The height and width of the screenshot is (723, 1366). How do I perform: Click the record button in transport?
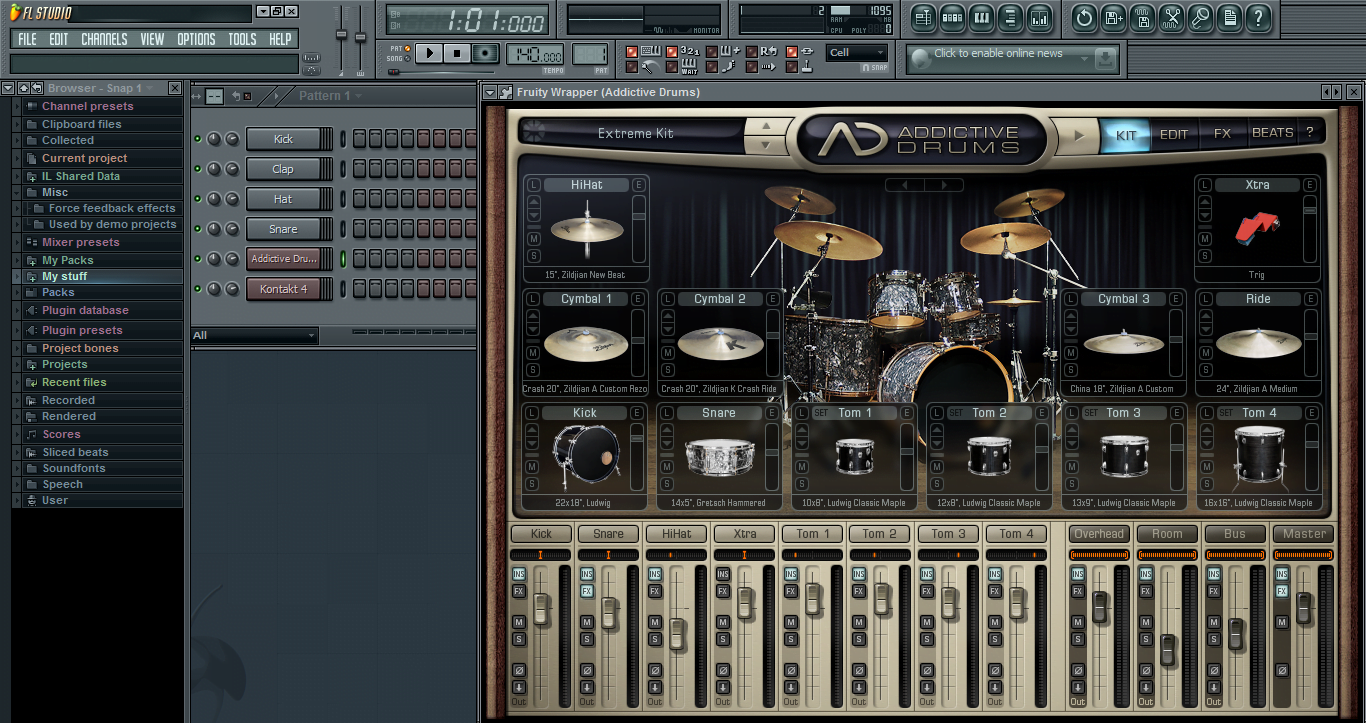[486, 53]
